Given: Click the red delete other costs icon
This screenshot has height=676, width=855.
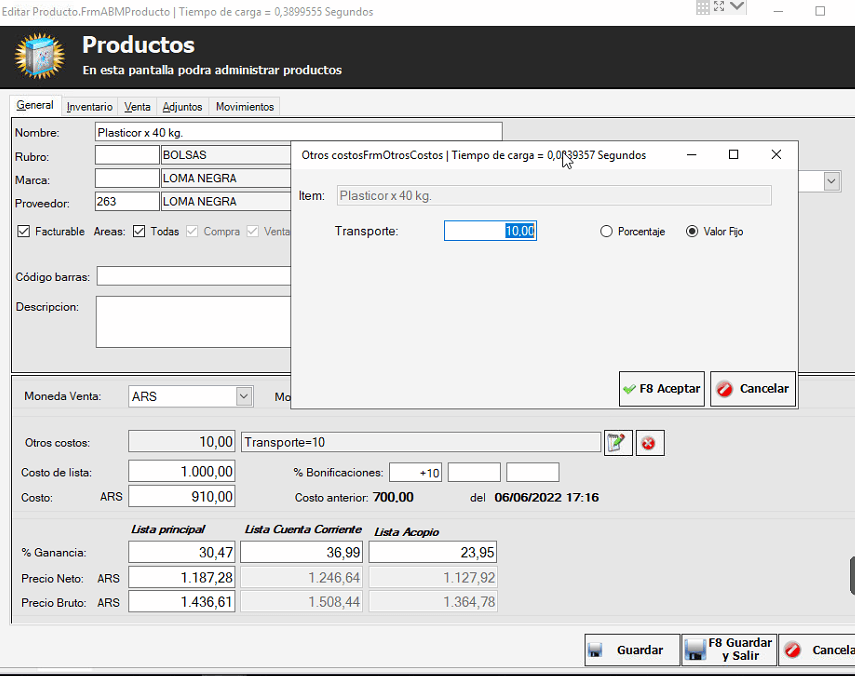Looking at the screenshot, I should tap(649, 442).
